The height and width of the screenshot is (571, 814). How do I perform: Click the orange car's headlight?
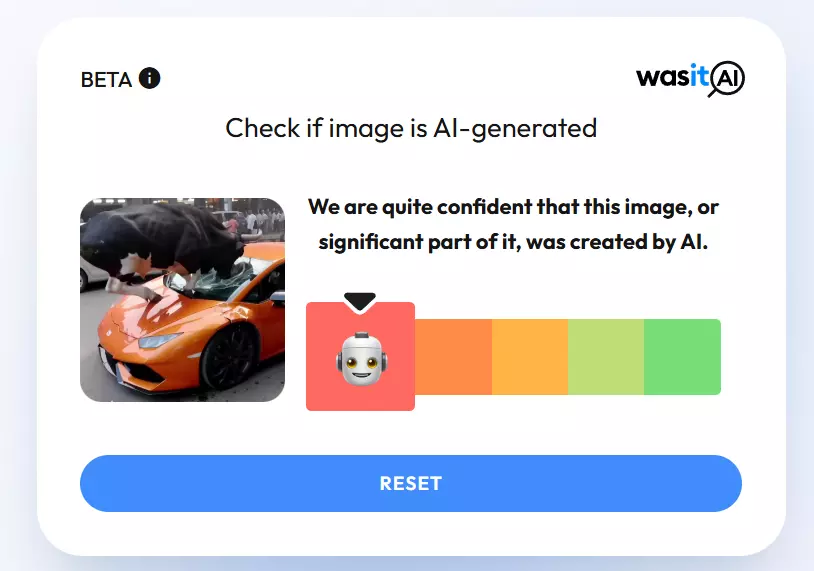click(x=158, y=341)
